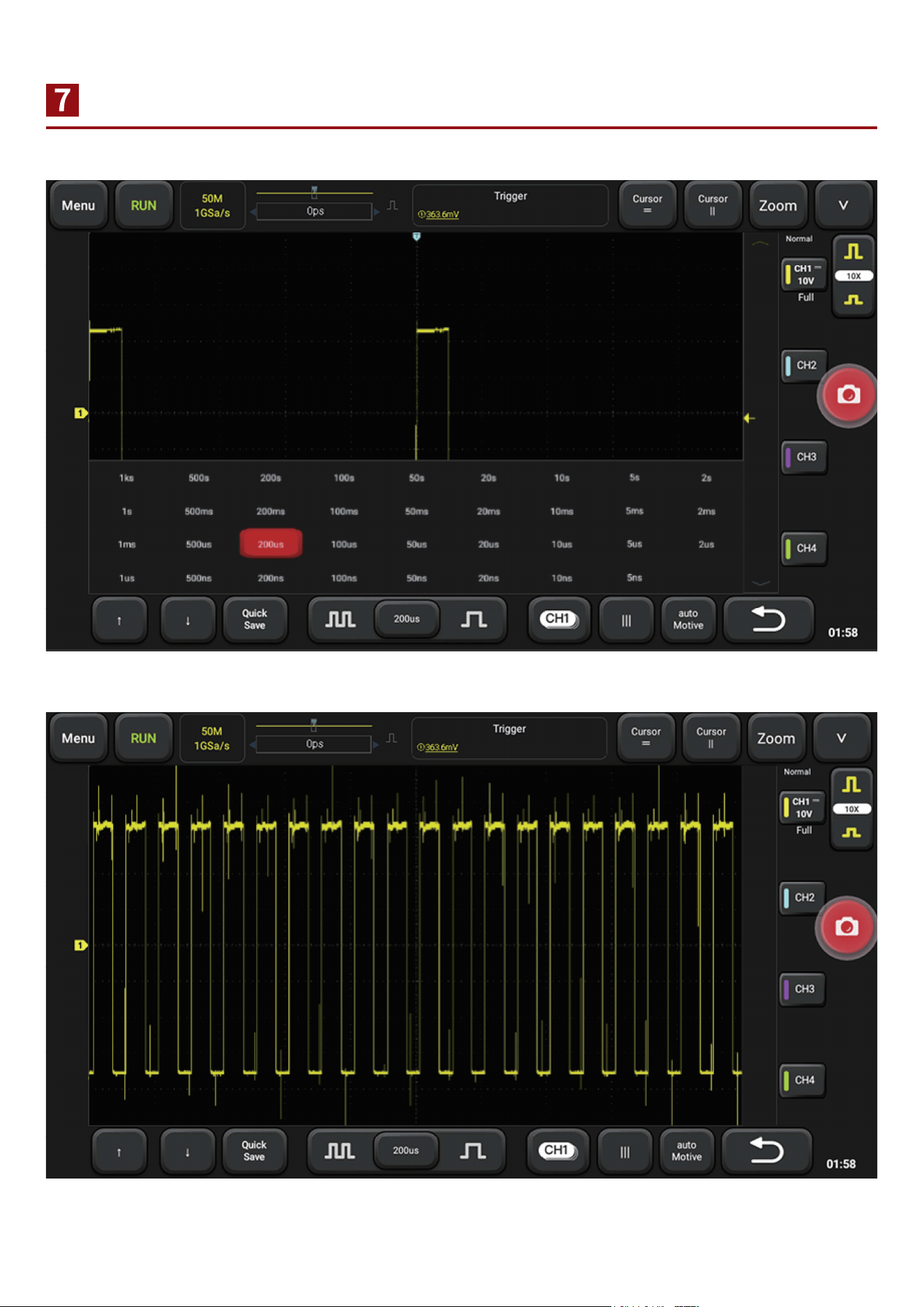924x1307 pixels.
Task: Tap the channel 1 ground marker, upper screenshot
Action: coord(80,413)
